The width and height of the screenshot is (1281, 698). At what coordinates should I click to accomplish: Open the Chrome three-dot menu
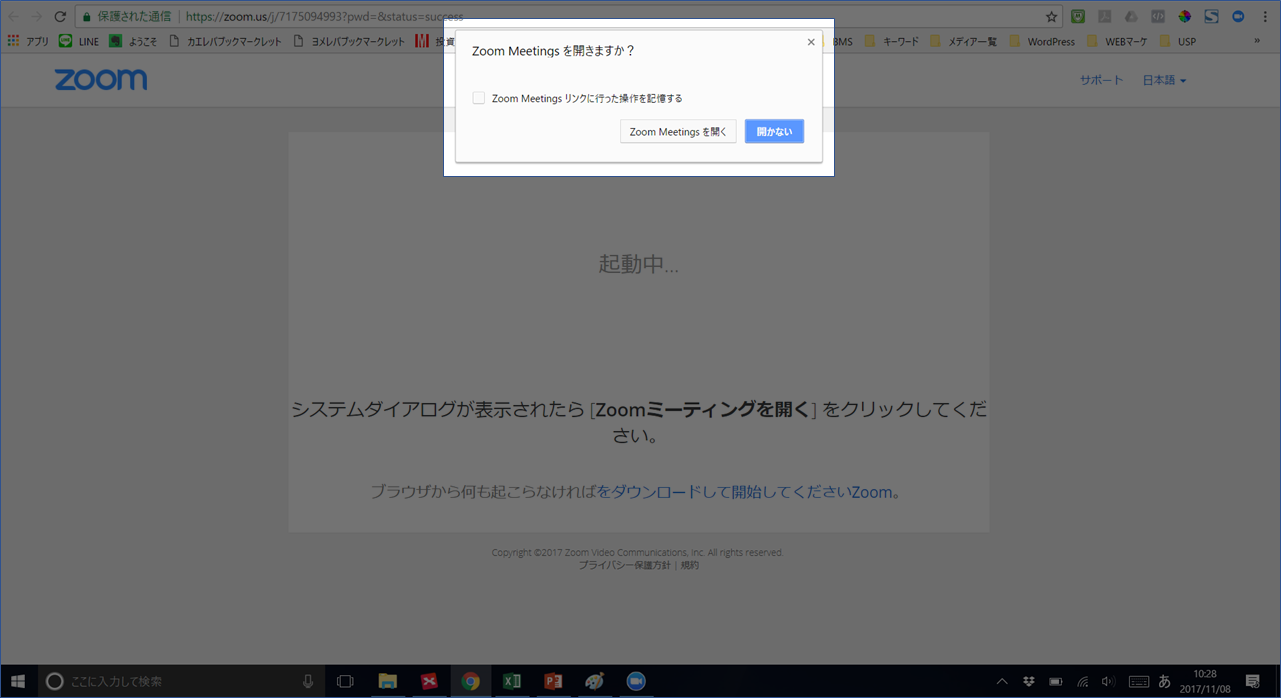[1265, 16]
